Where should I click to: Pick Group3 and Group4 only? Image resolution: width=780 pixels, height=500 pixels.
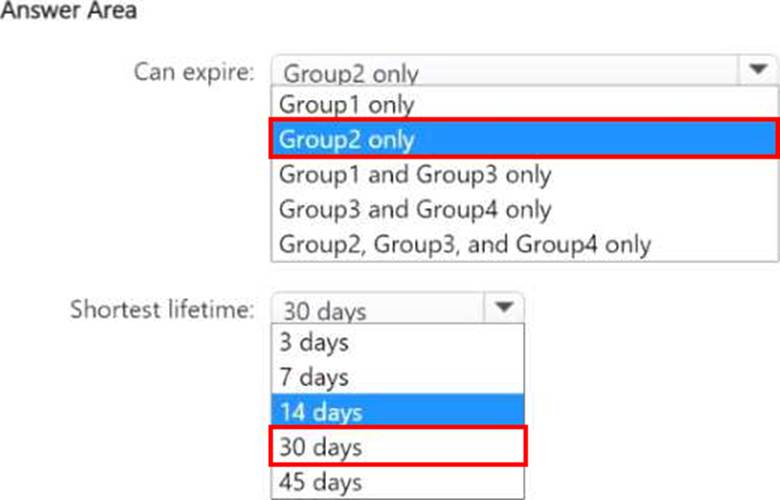click(x=524, y=209)
